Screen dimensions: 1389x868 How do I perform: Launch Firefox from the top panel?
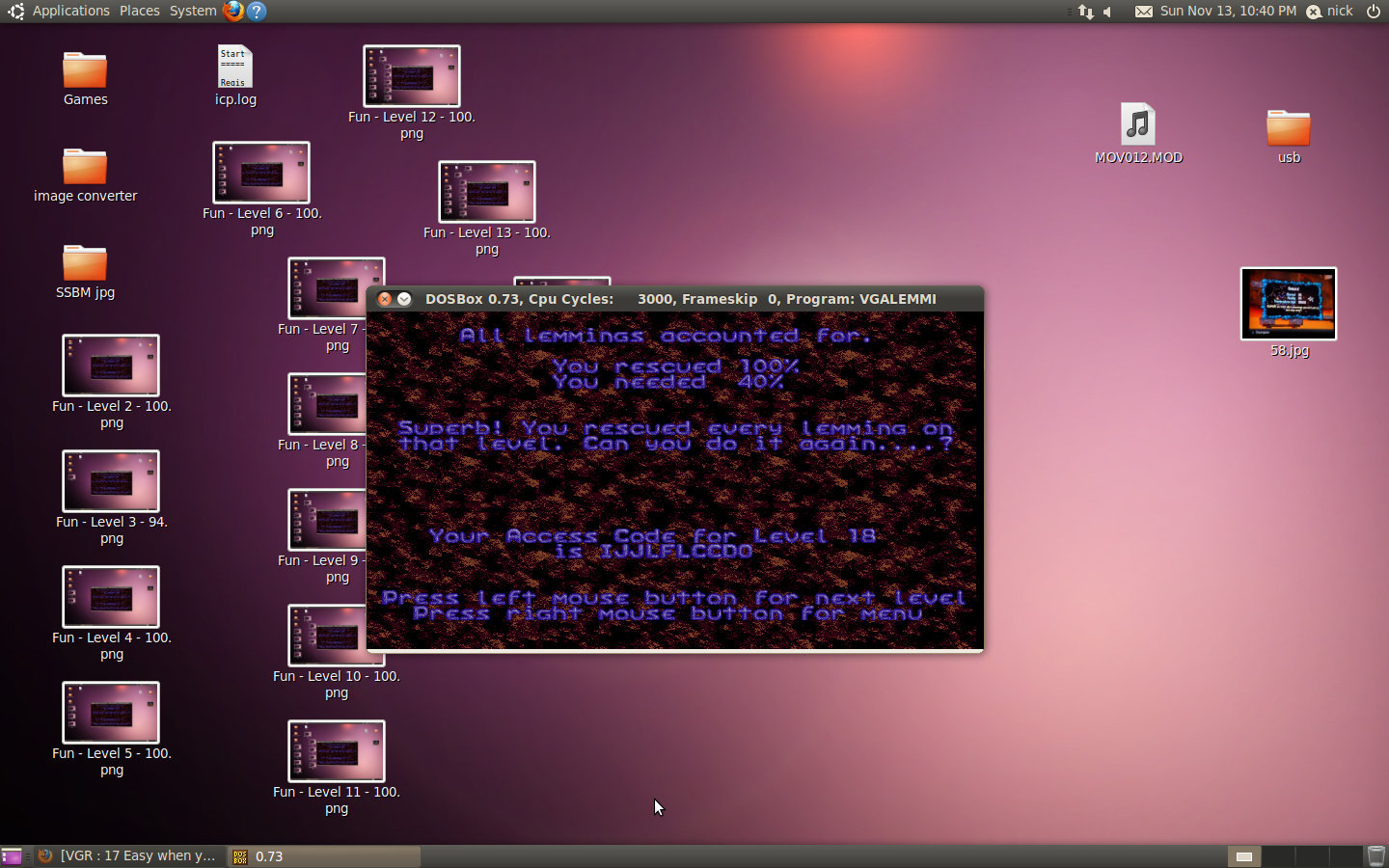coord(233,11)
